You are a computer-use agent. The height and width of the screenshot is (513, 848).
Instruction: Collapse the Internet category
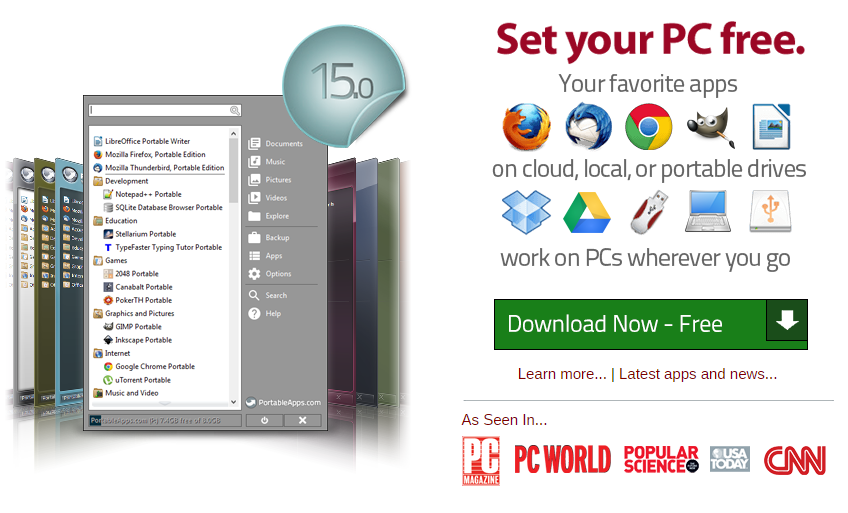112,354
